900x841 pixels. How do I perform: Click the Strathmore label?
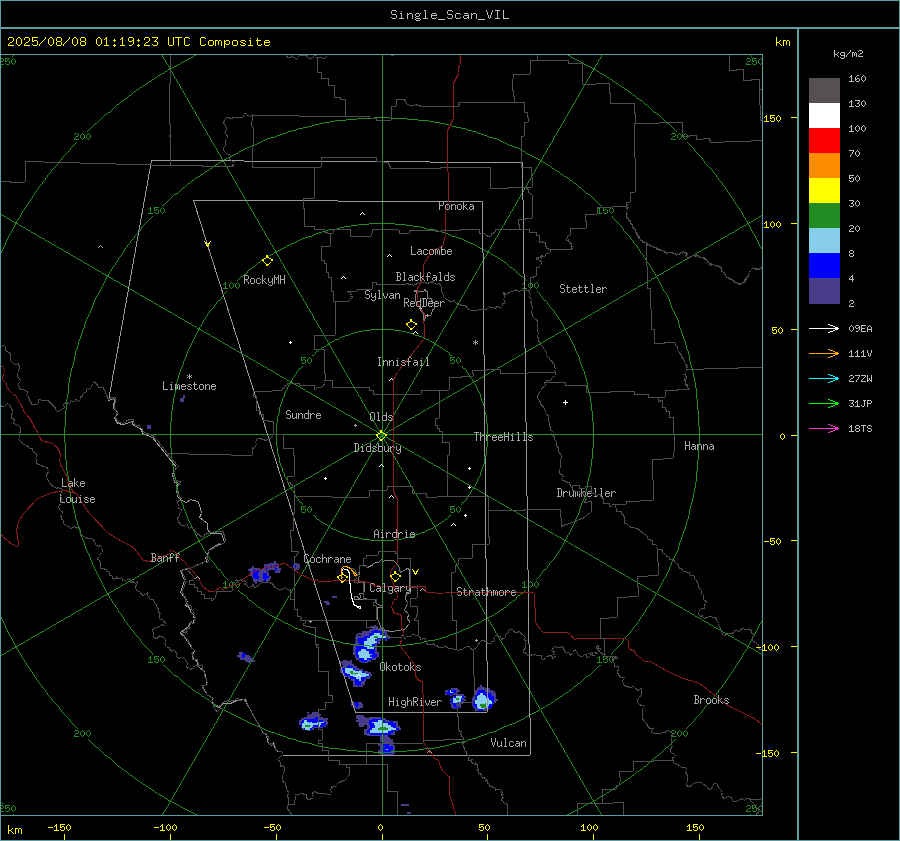pyautogui.click(x=486, y=592)
